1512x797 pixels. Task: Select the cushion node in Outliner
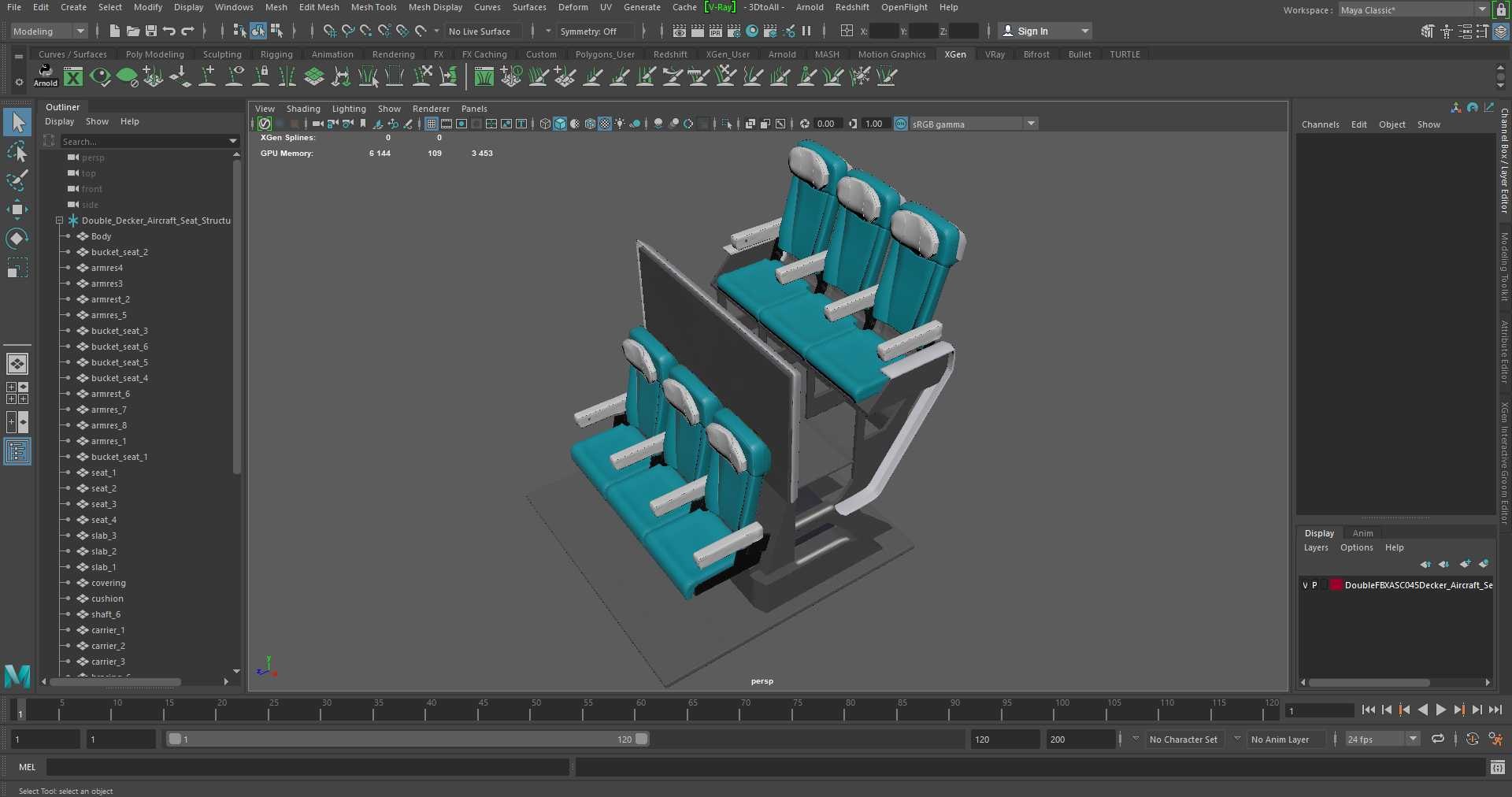click(x=107, y=599)
